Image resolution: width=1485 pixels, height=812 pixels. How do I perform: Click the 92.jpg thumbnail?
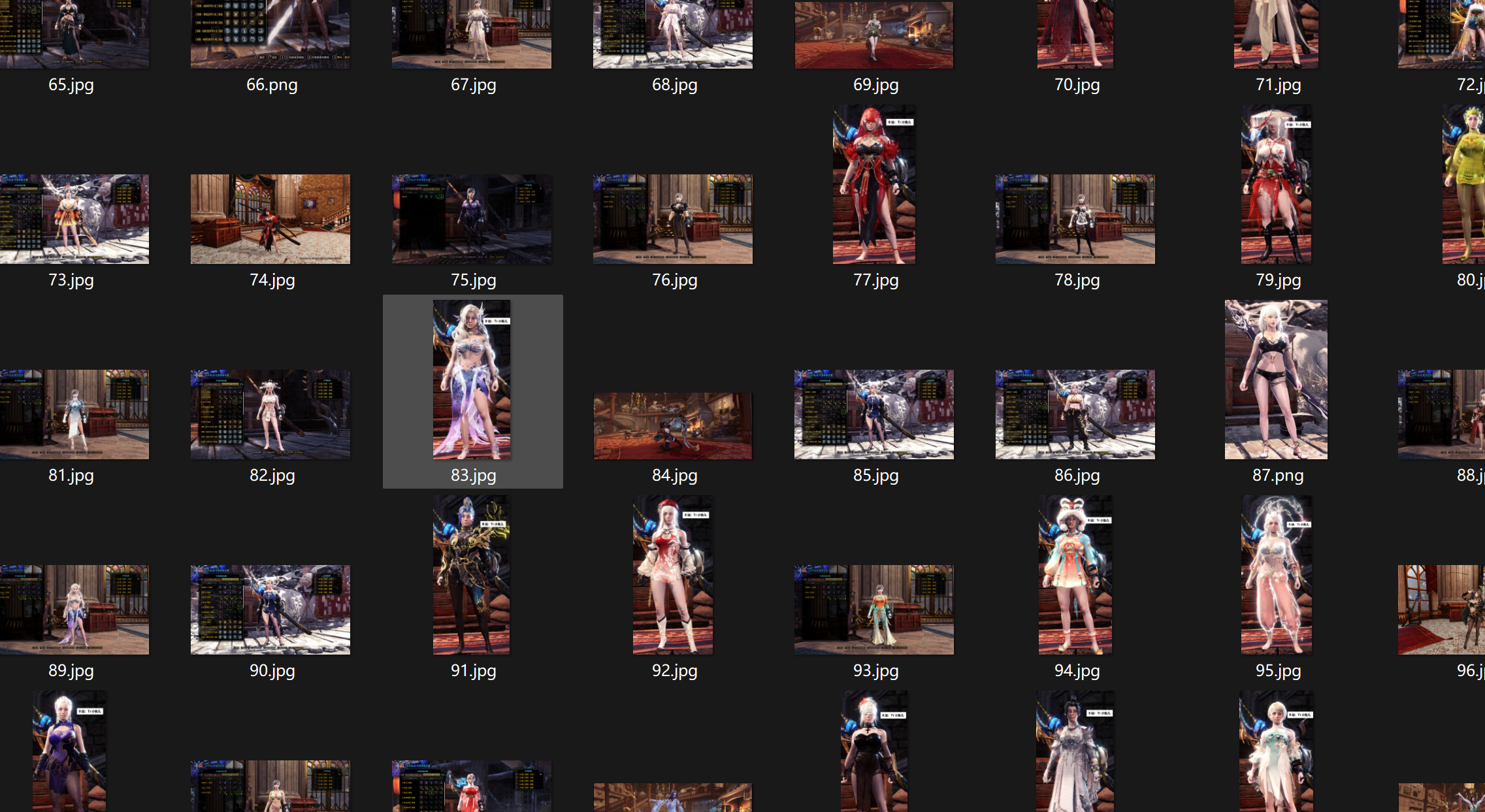pyautogui.click(x=673, y=575)
